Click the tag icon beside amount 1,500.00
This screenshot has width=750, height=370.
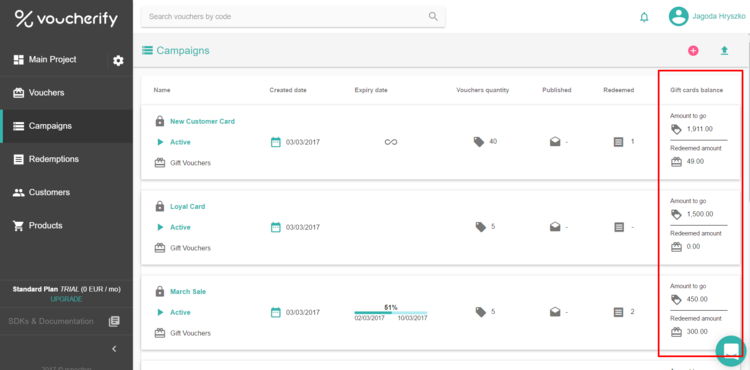(676, 214)
